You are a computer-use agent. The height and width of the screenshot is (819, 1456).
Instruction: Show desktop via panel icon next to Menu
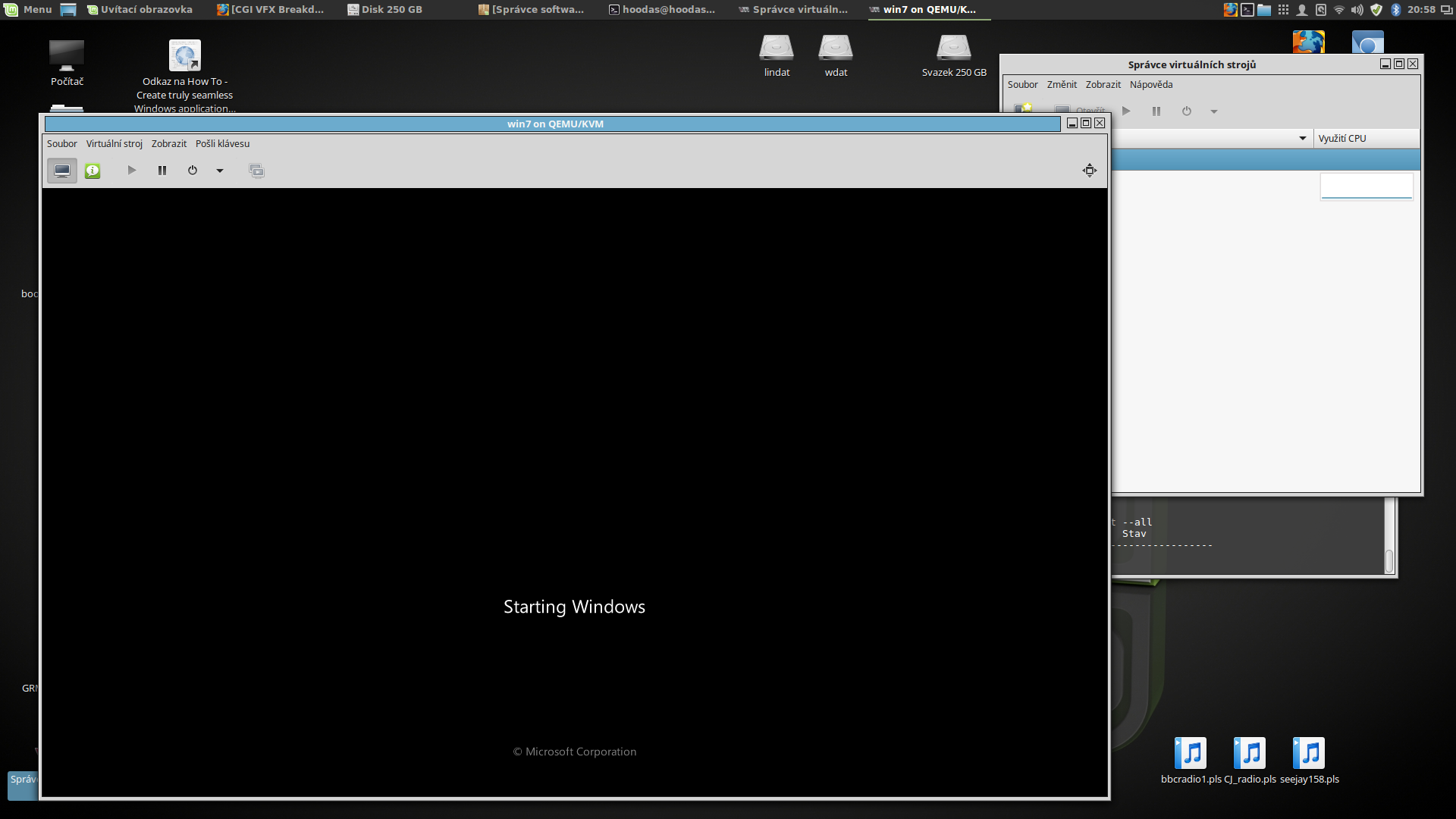[x=68, y=10]
